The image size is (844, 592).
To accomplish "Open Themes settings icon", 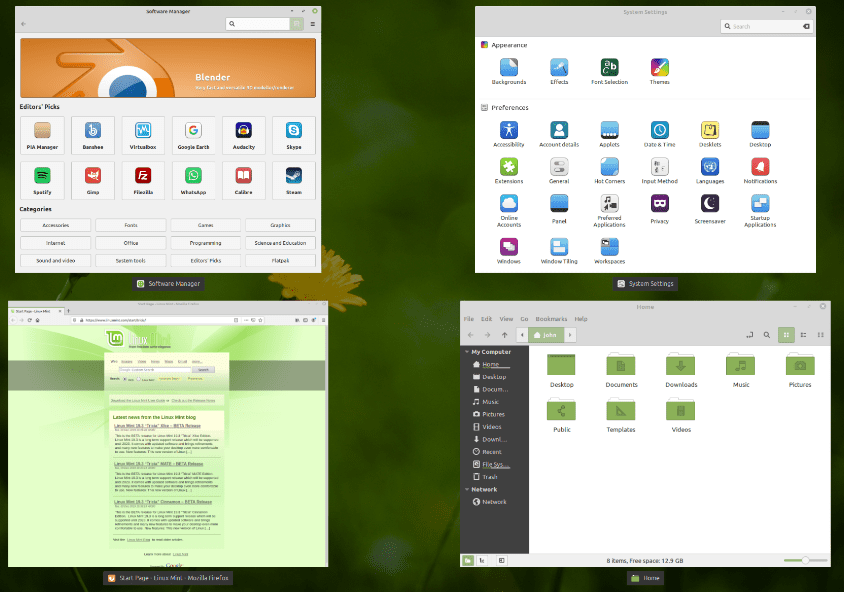I will point(659,72).
